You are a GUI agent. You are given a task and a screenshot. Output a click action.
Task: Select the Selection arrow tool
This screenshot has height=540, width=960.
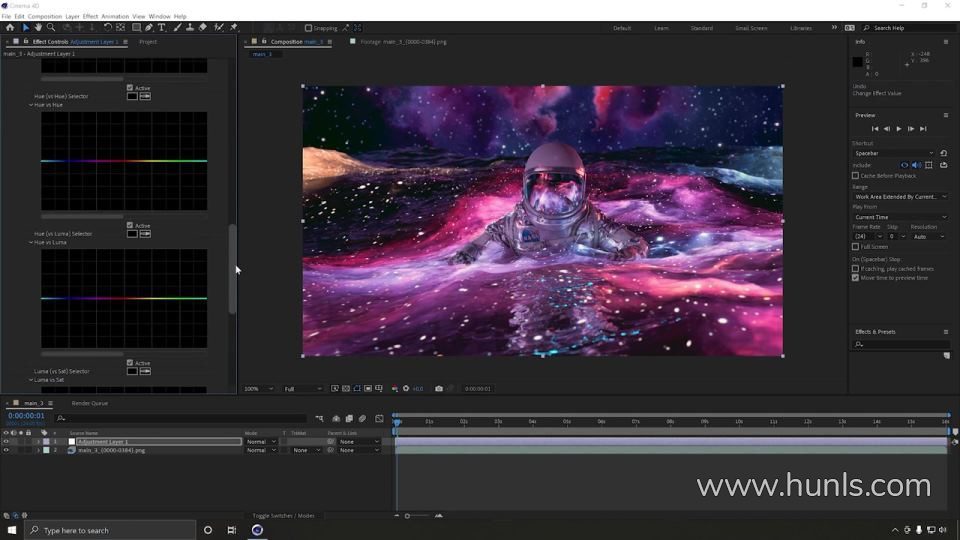[x=25, y=28]
